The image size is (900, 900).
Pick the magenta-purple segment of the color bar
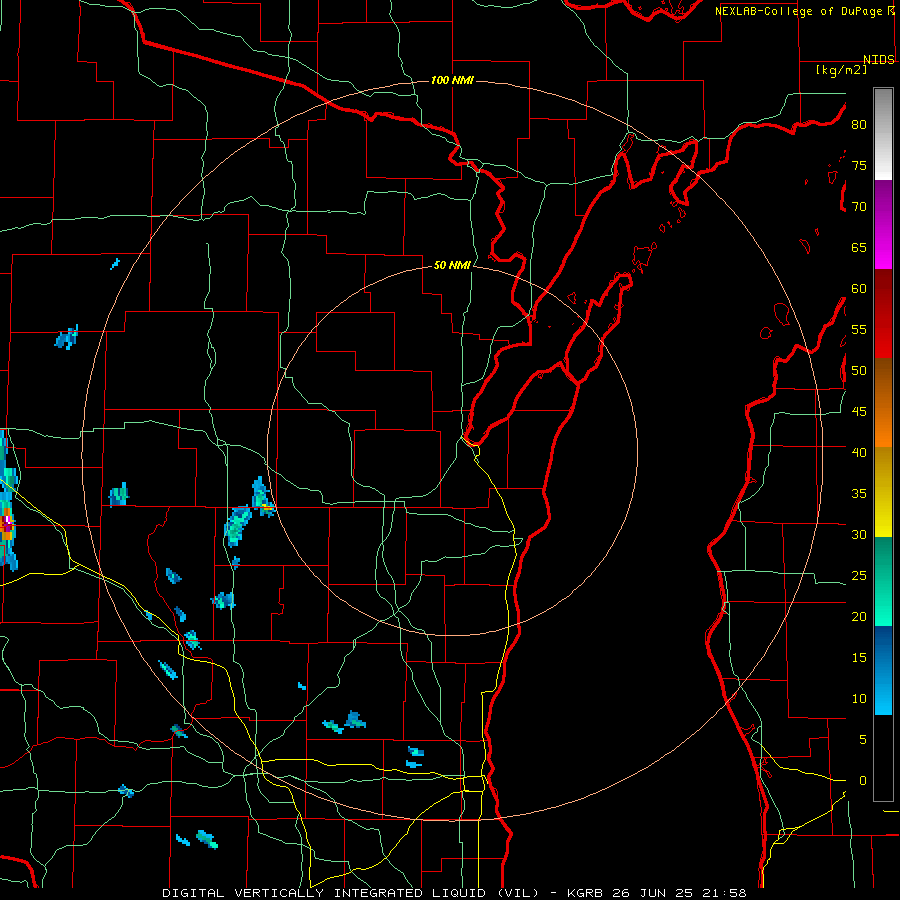pyautogui.click(x=883, y=224)
